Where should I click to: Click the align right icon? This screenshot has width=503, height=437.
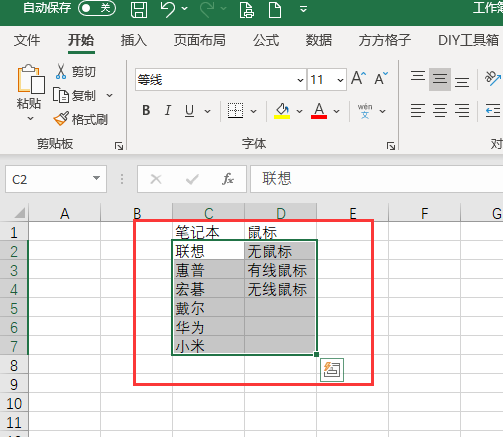click(462, 110)
